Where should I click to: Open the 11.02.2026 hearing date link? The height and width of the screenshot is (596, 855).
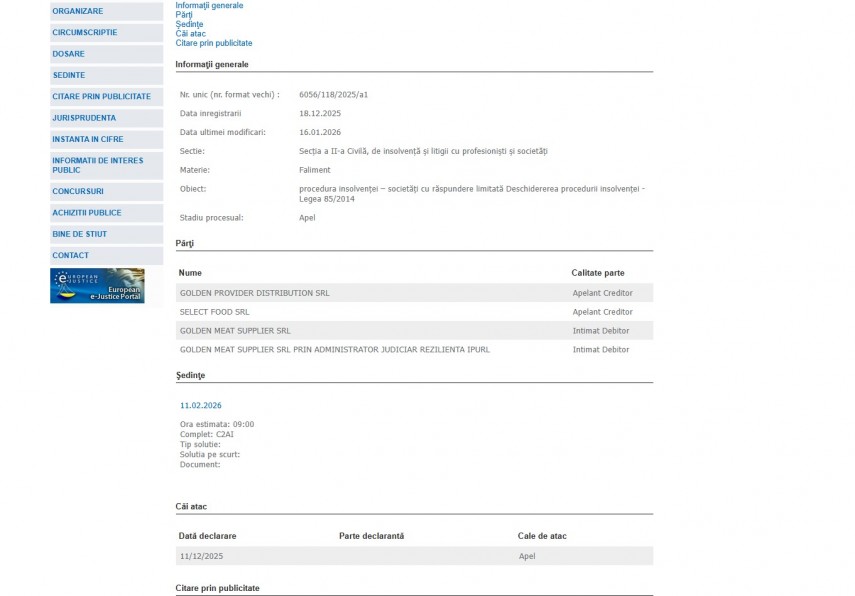tap(201, 406)
